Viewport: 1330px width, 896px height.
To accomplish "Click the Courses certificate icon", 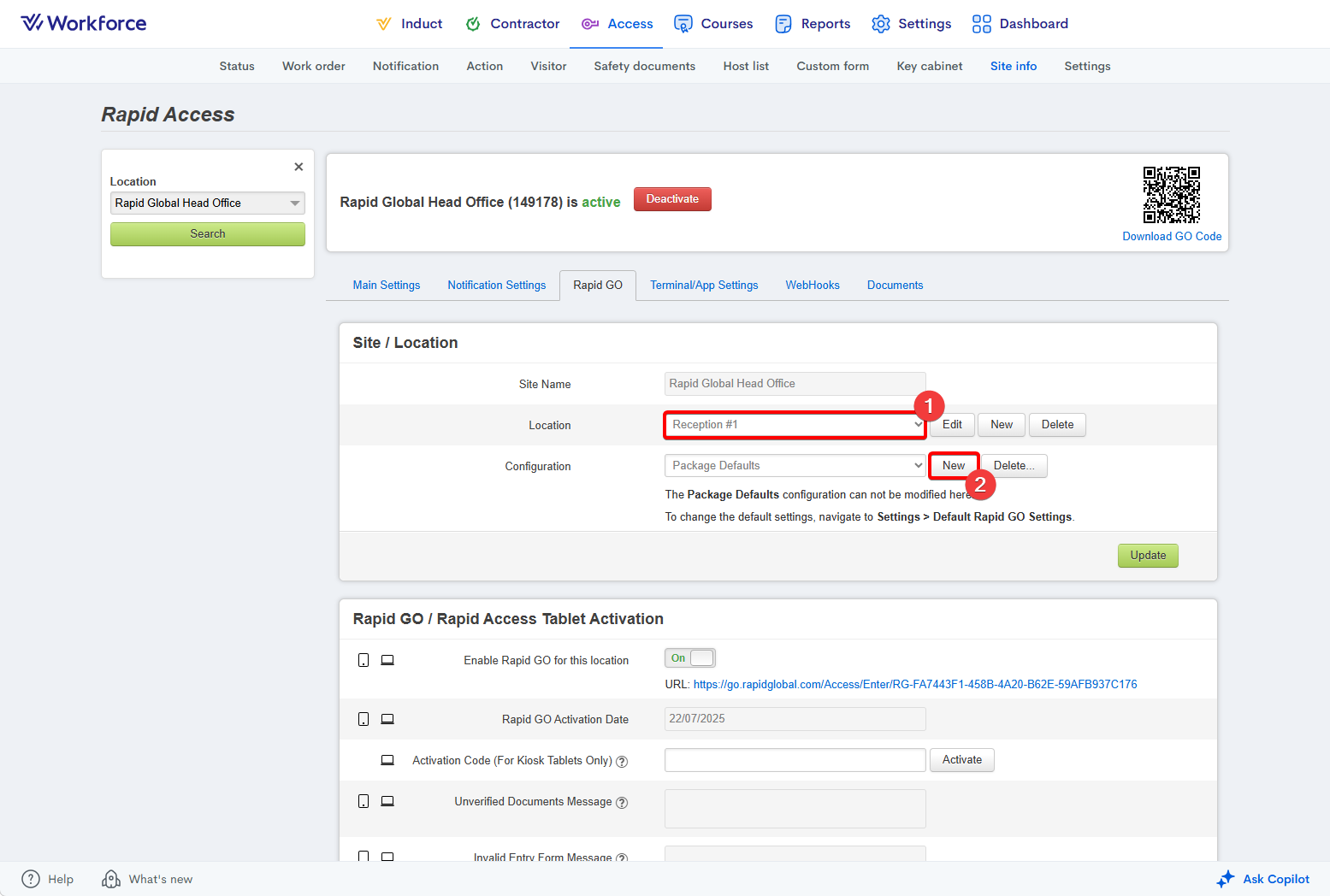I will pyautogui.click(x=683, y=24).
